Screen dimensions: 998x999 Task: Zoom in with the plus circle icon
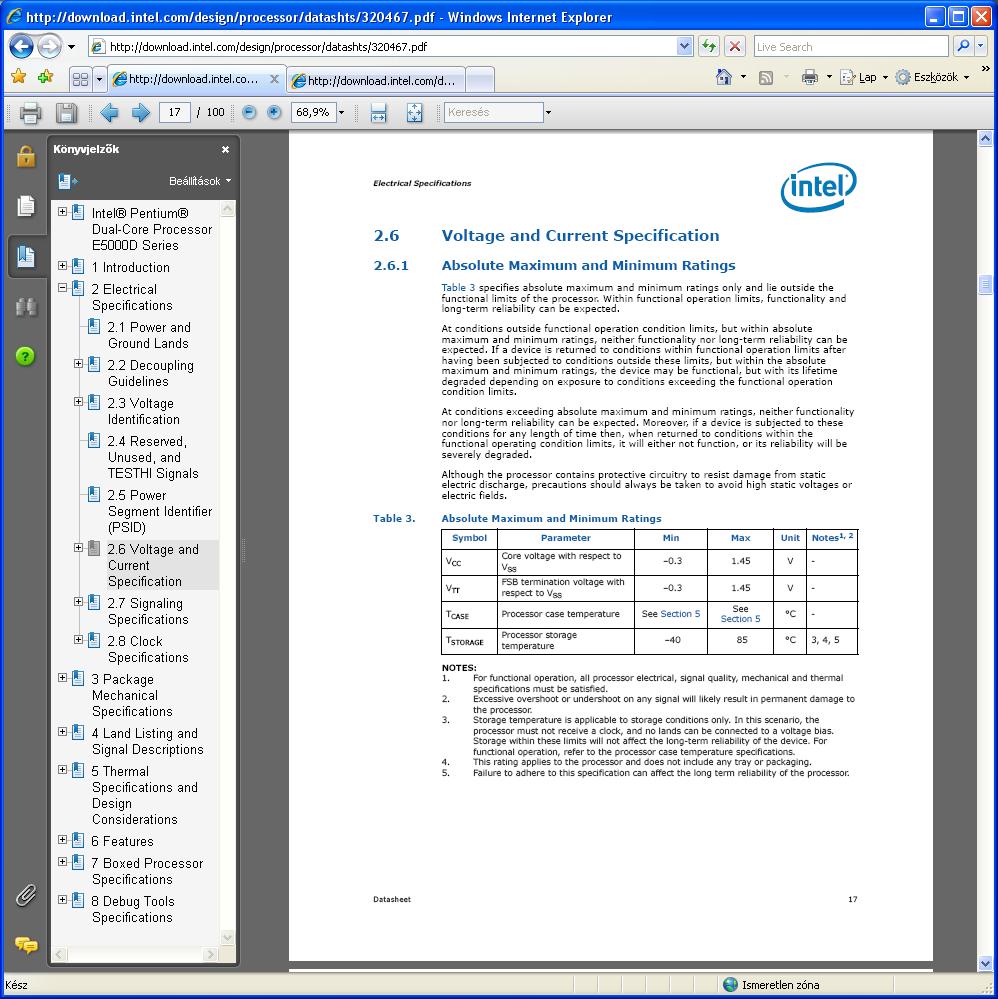(x=274, y=112)
